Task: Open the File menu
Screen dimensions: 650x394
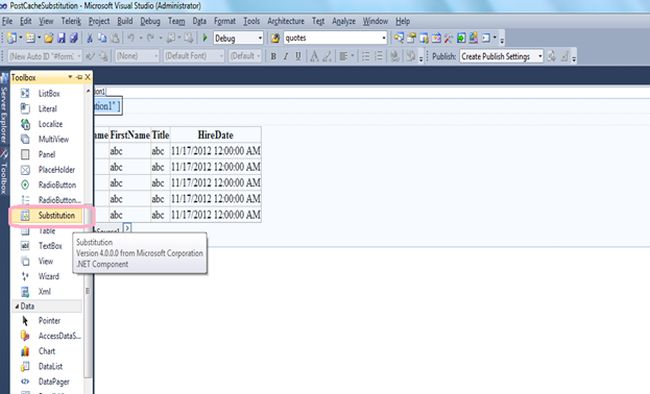Action: point(7,21)
